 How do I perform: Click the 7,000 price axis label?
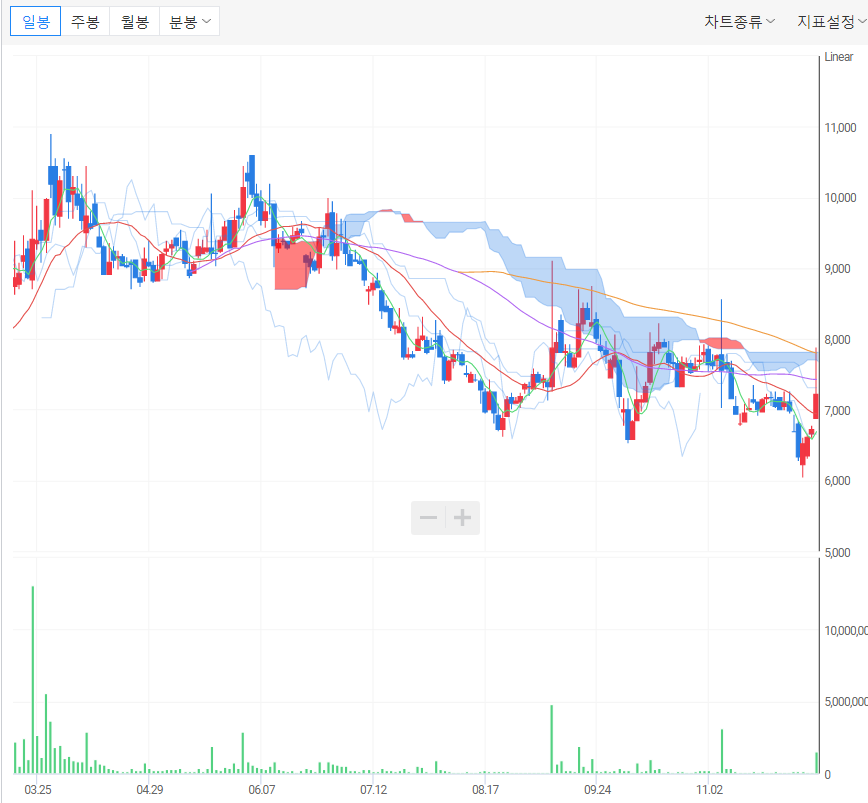(838, 411)
